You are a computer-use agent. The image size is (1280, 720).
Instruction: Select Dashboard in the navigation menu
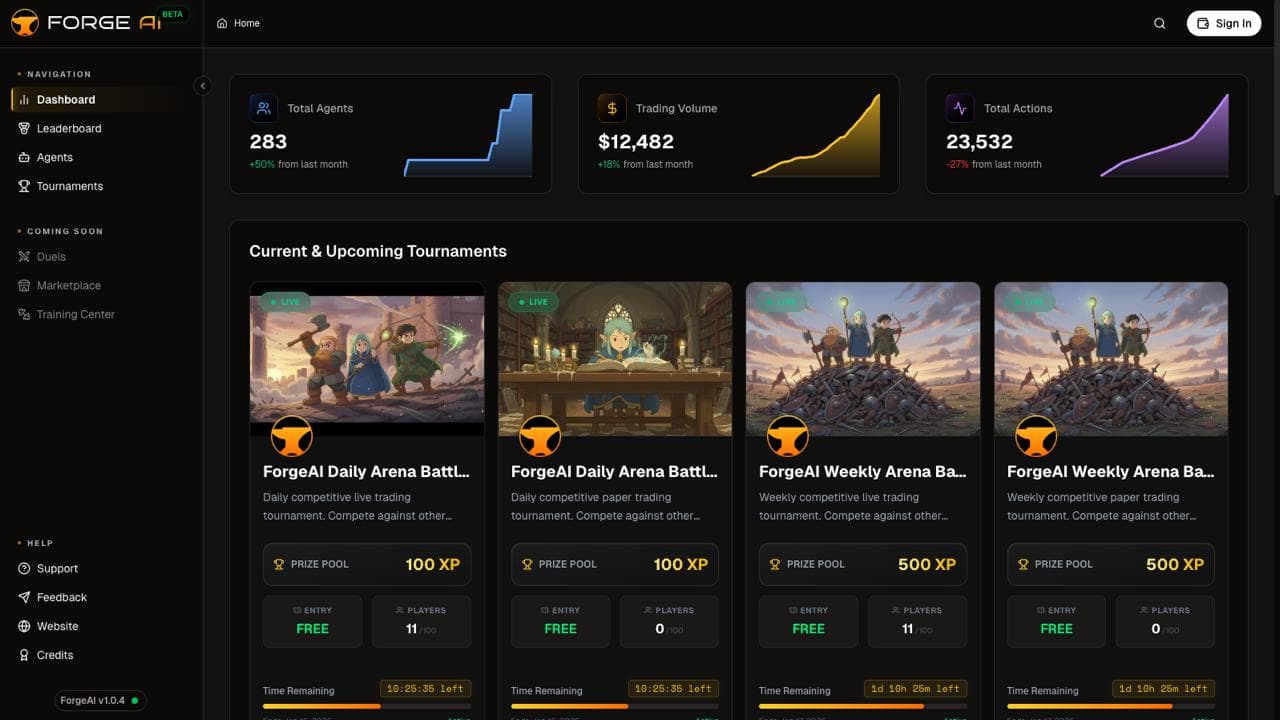[66, 99]
